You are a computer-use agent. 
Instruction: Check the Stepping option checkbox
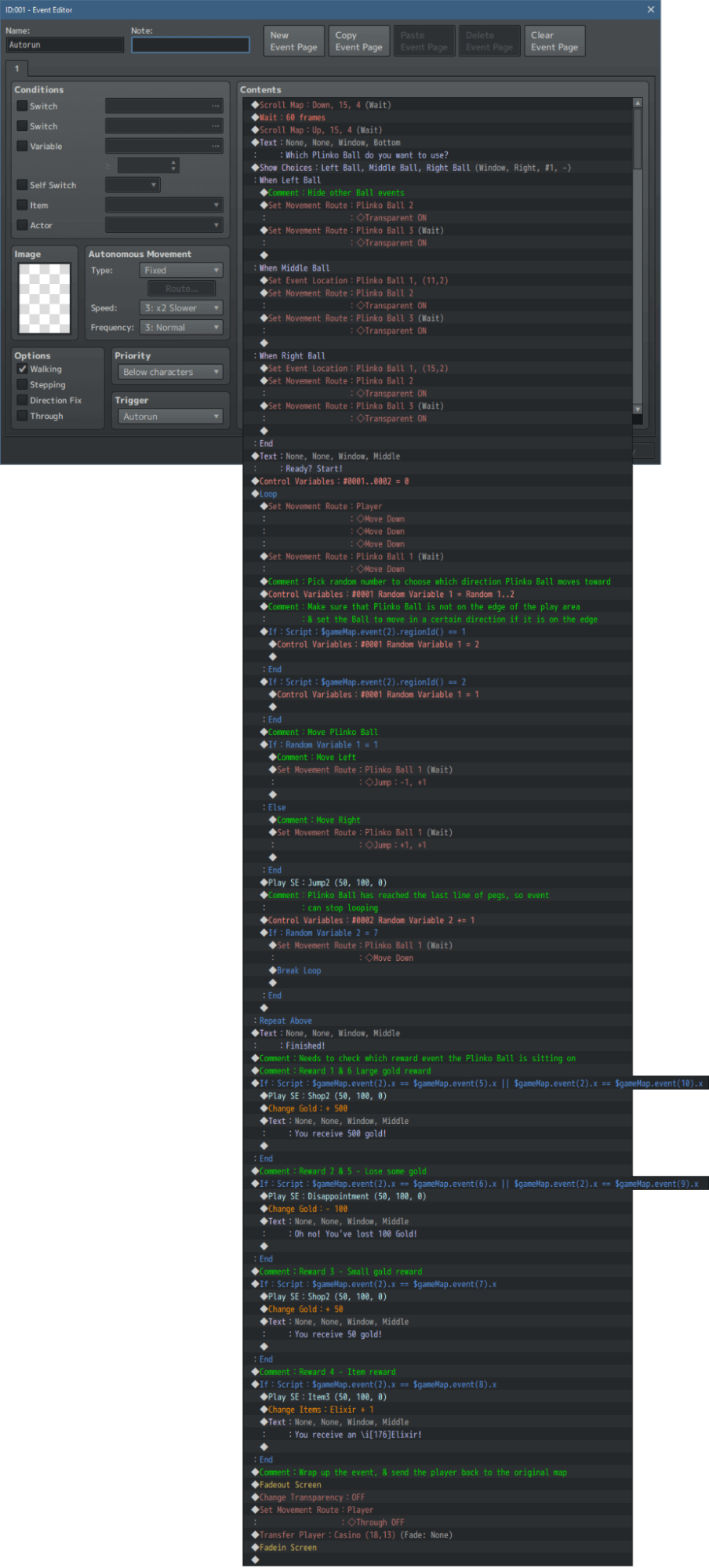pos(23,384)
